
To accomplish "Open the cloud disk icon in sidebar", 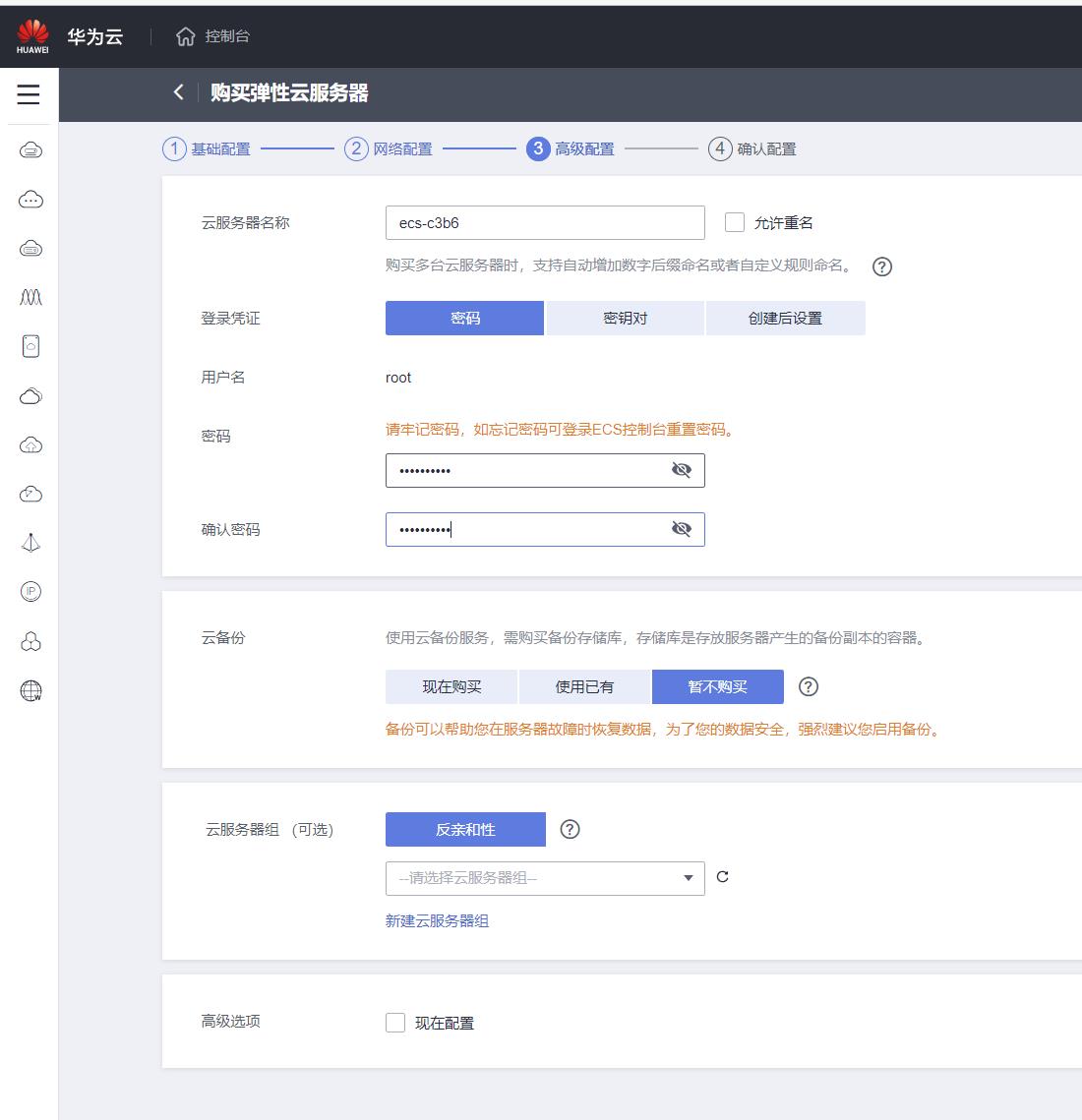I will [30, 346].
